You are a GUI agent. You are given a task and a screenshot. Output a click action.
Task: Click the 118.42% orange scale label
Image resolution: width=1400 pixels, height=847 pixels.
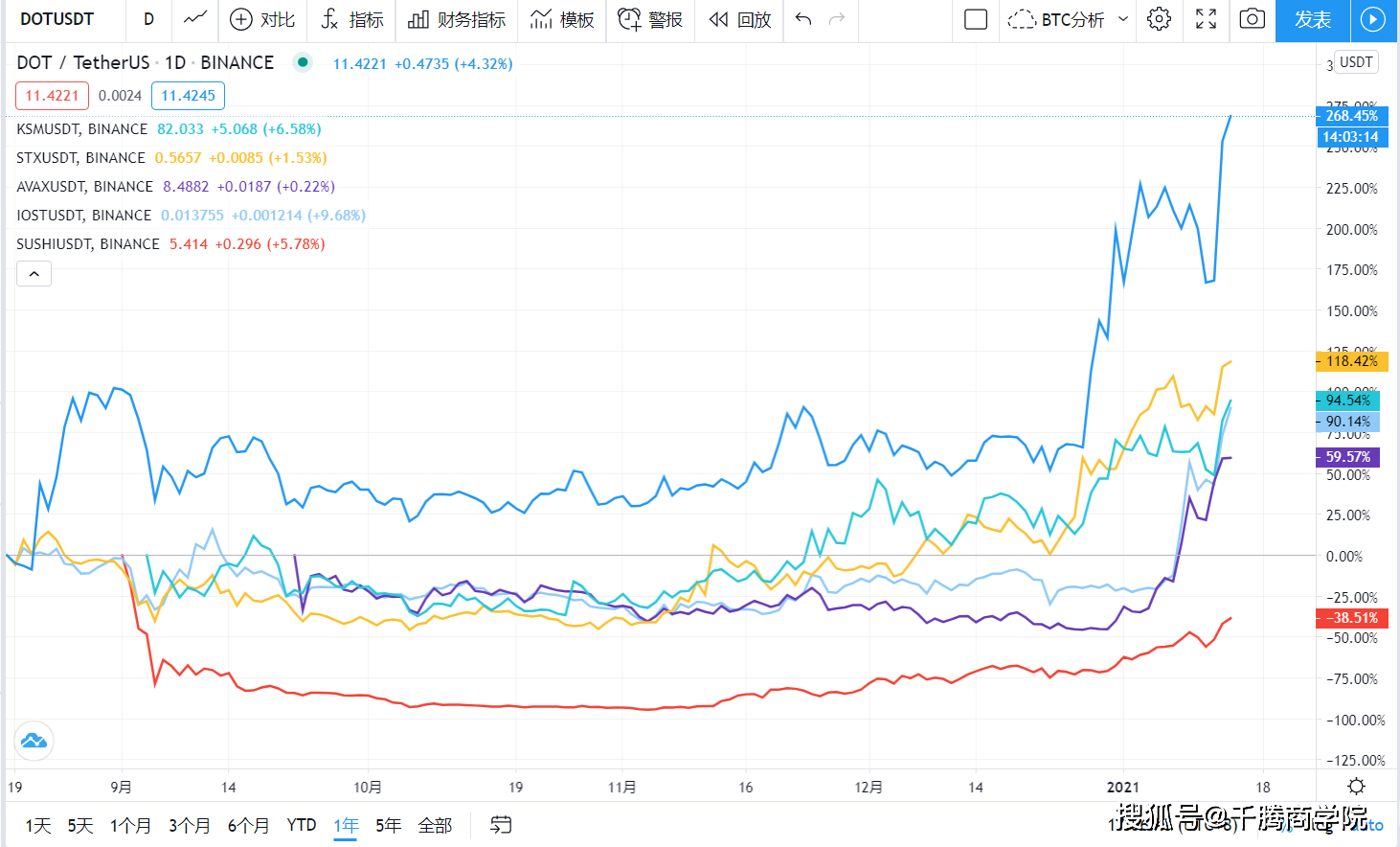[x=1352, y=361]
